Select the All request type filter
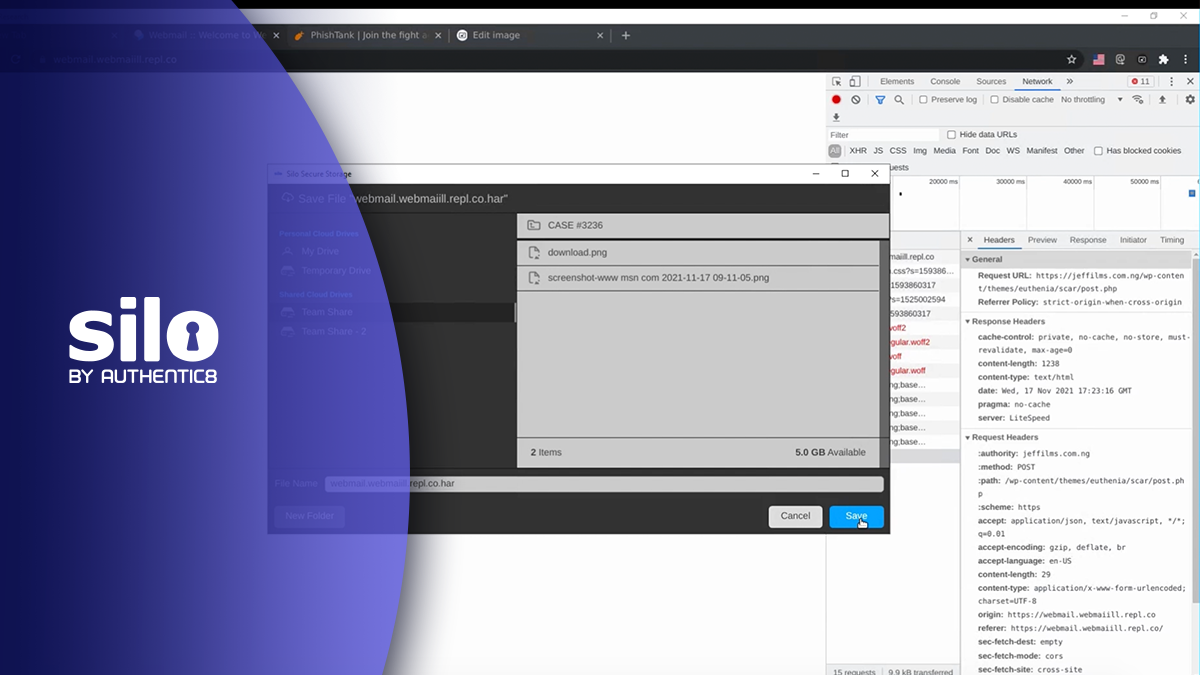Screen dimensions: 1200x675 coord(834,151)
